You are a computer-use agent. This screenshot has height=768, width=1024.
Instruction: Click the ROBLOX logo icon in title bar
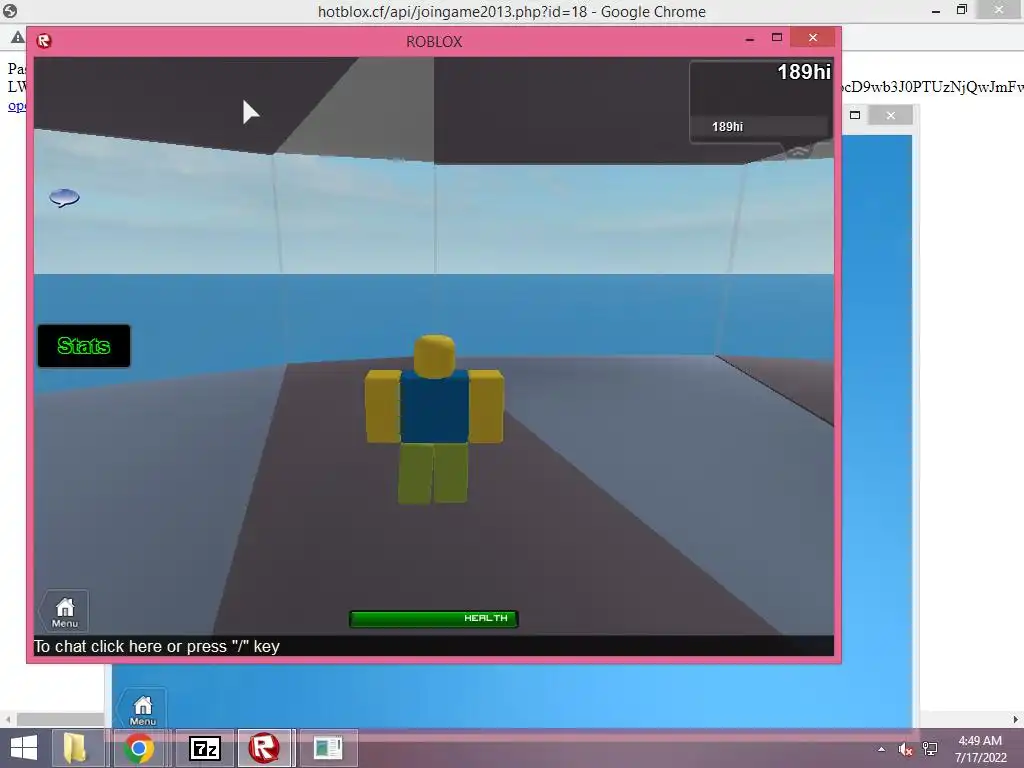(x=44, y=41)
